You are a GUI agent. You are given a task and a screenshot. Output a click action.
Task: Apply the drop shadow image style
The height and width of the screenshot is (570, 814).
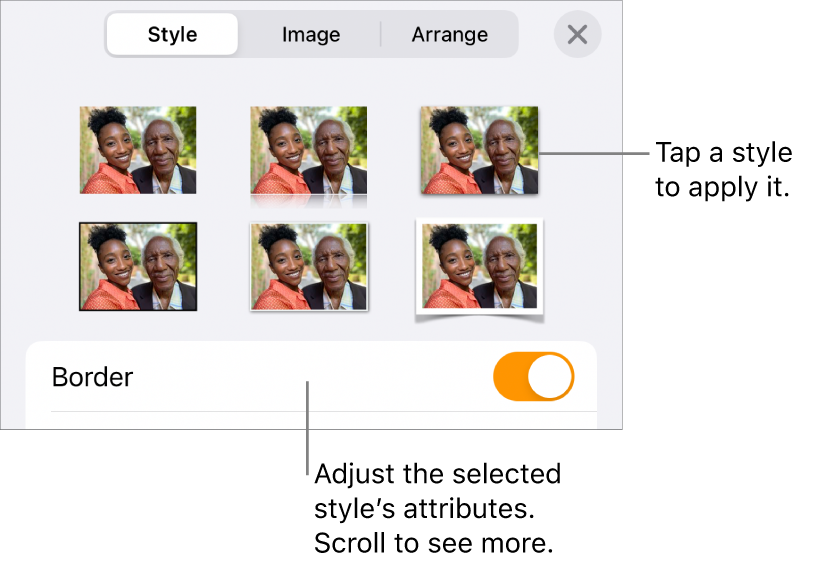(479, 150)
